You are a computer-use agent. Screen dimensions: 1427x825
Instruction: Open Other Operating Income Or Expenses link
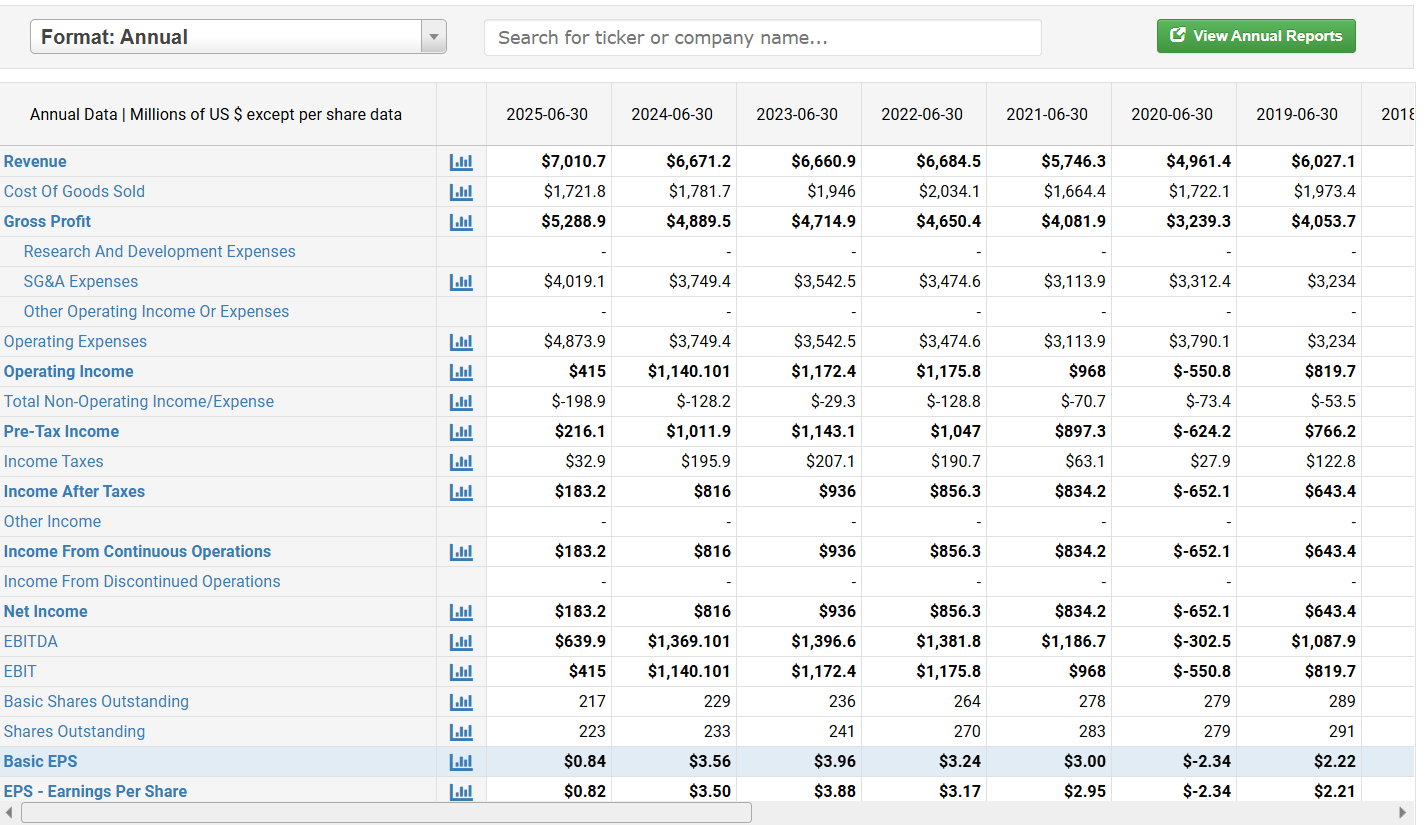click(156, 311)
